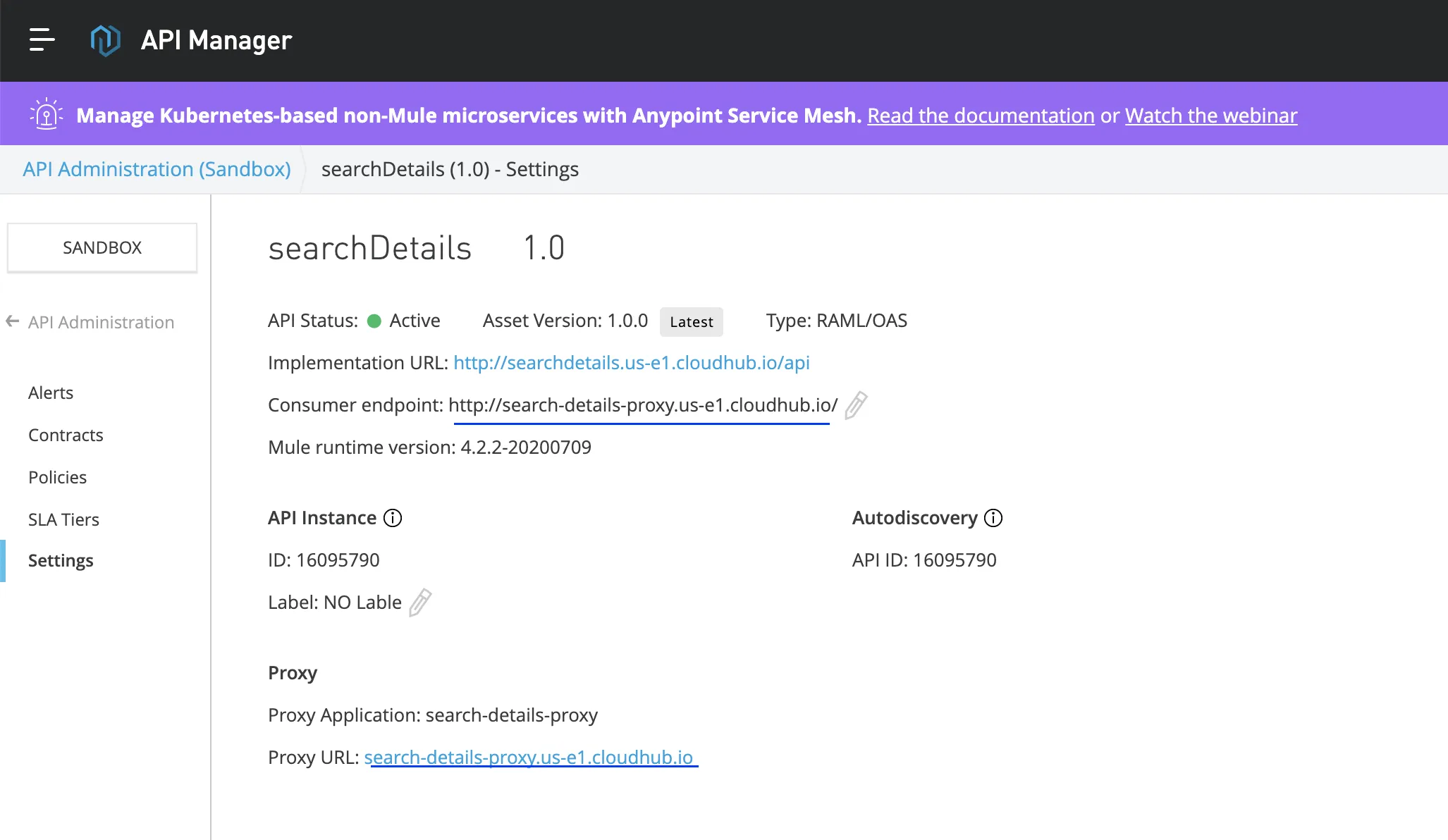Viewport: 1448px width, 840px height.
Task: Click the Autodiscovery section heading
Action: click(x=914, y=518)
